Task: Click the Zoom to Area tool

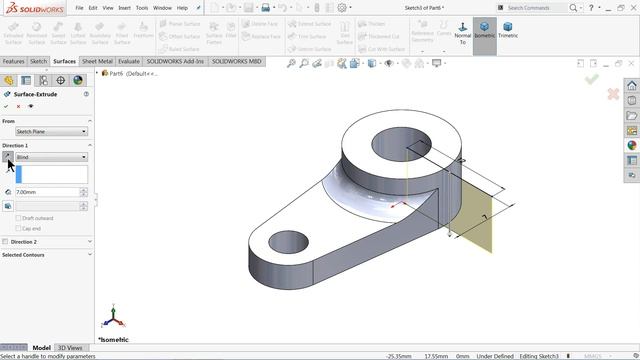Action: click(304, 63)
